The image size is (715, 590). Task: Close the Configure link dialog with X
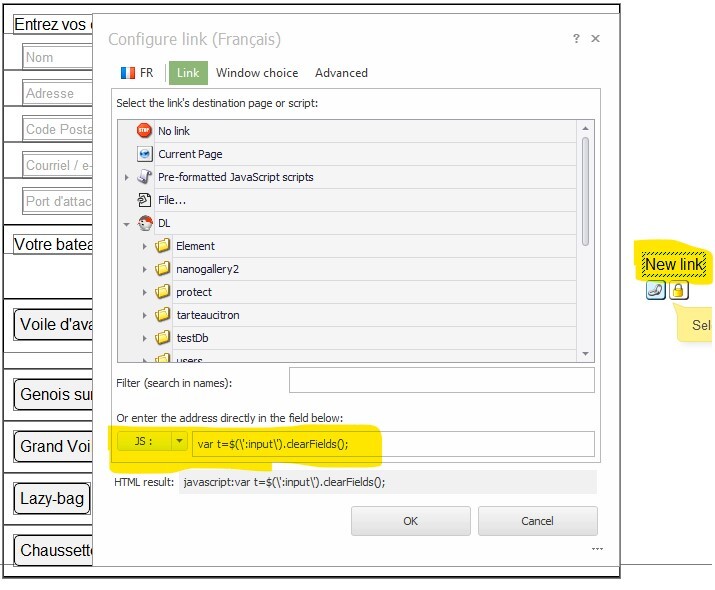[595, 38]
